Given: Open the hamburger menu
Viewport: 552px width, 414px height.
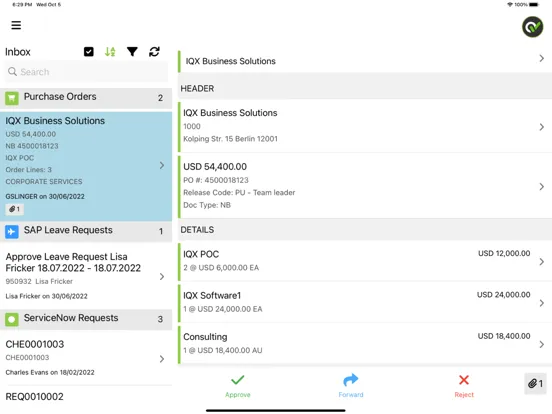Looking at the screenshot, I should [x=16, y=25].
